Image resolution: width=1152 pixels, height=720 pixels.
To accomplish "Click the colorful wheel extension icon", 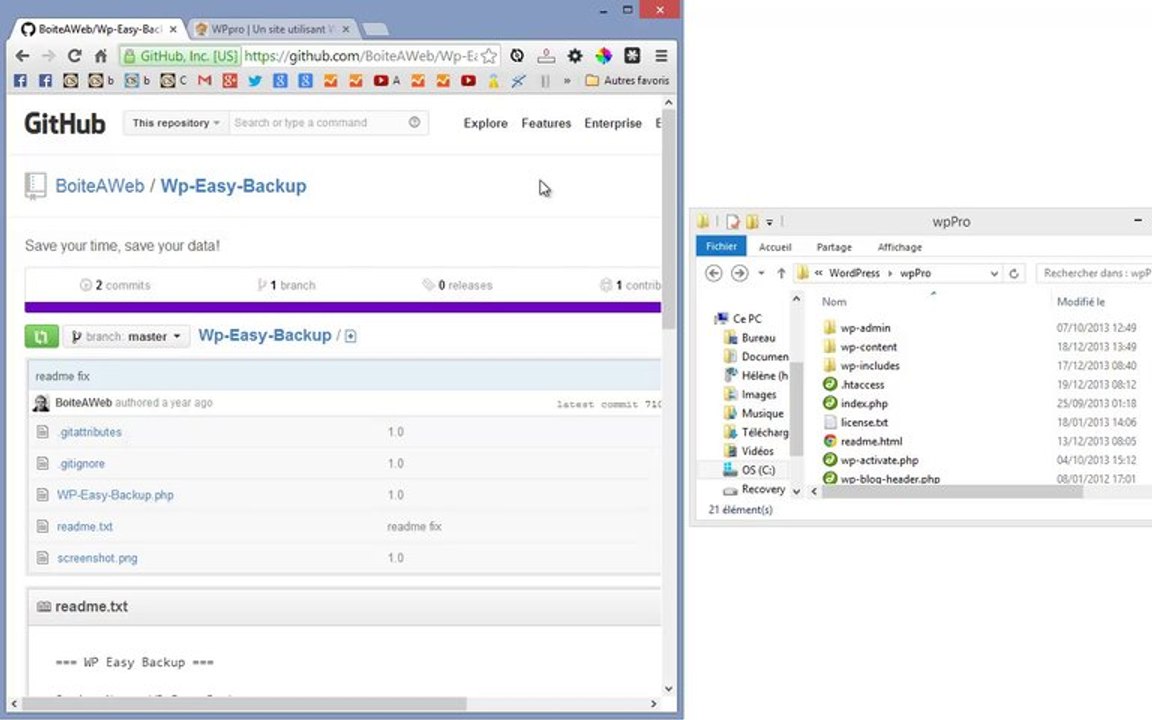I will (x=603, y=56).
